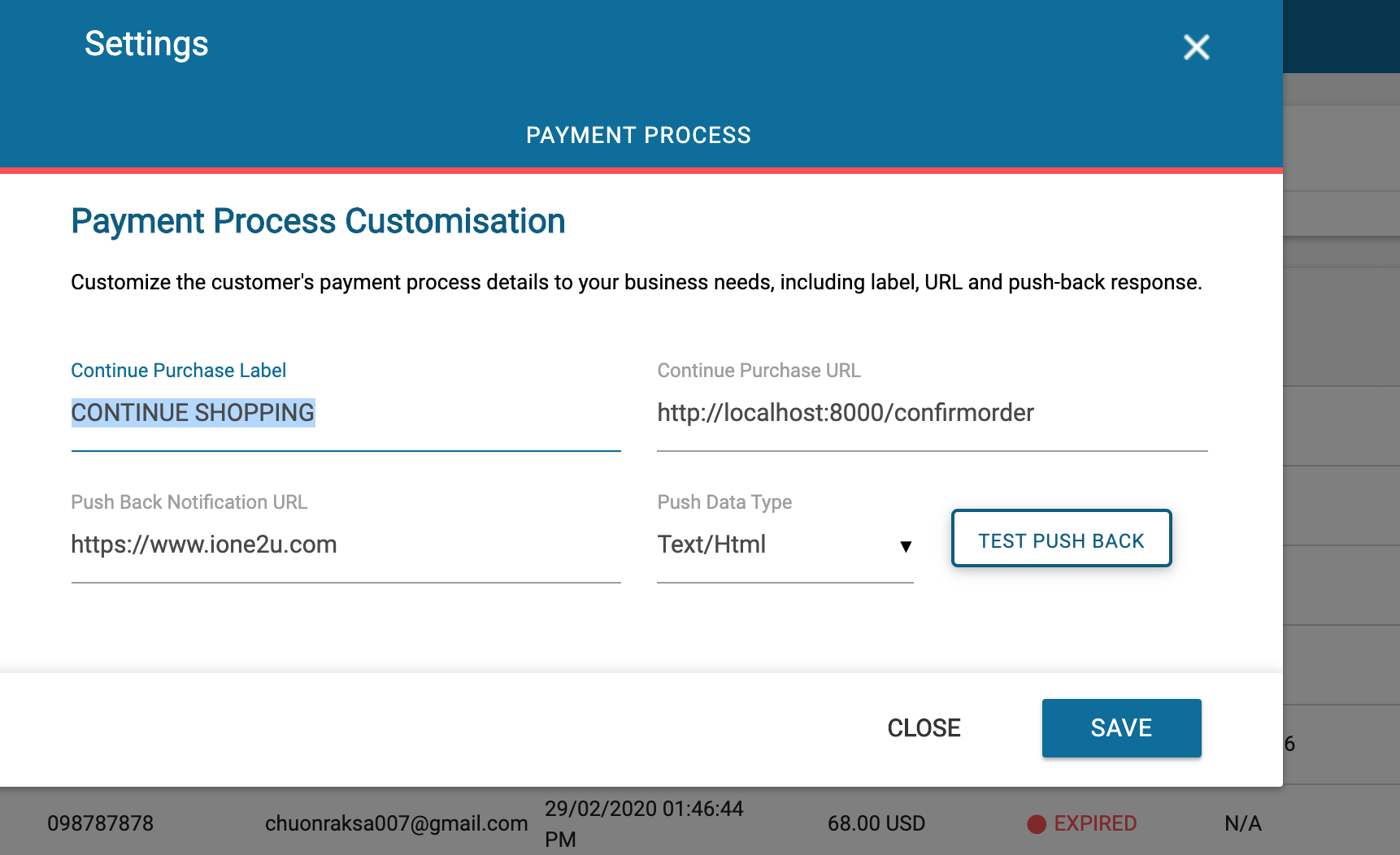The image size is (1400, 855).
Task: Click the Payment Process Customisation heading
Action: [x=318, y=221]
